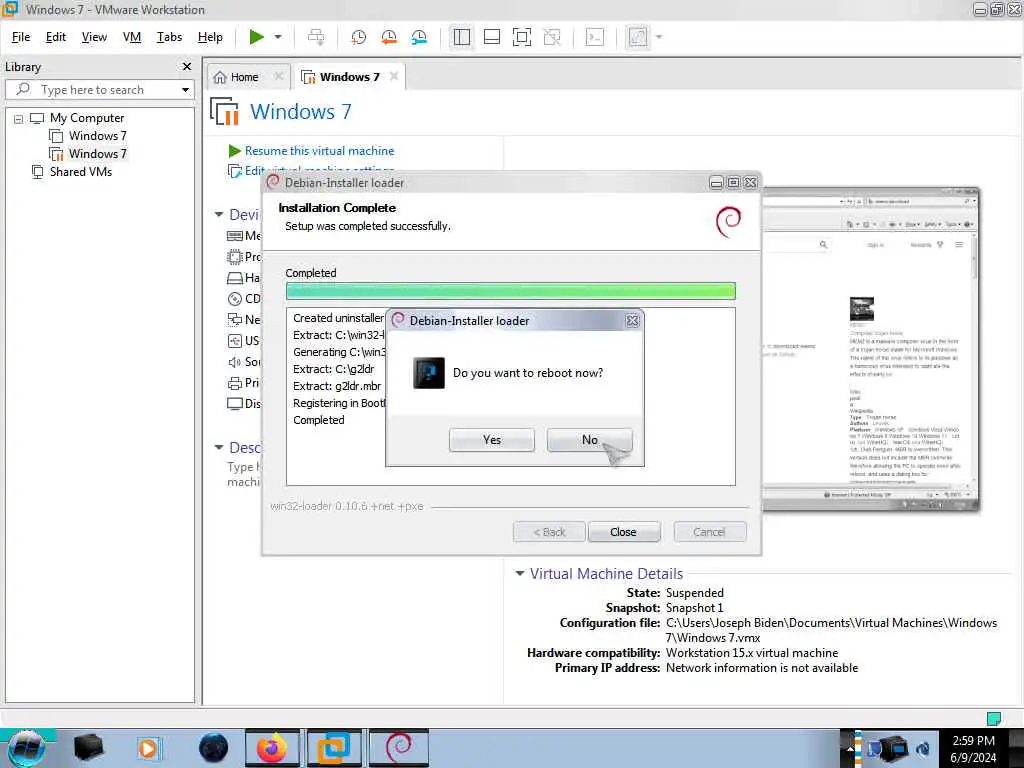Viewport: 1024px width, 768px height.
Task: Open Firefox from the taskbar
Action: tap(272, 748)
